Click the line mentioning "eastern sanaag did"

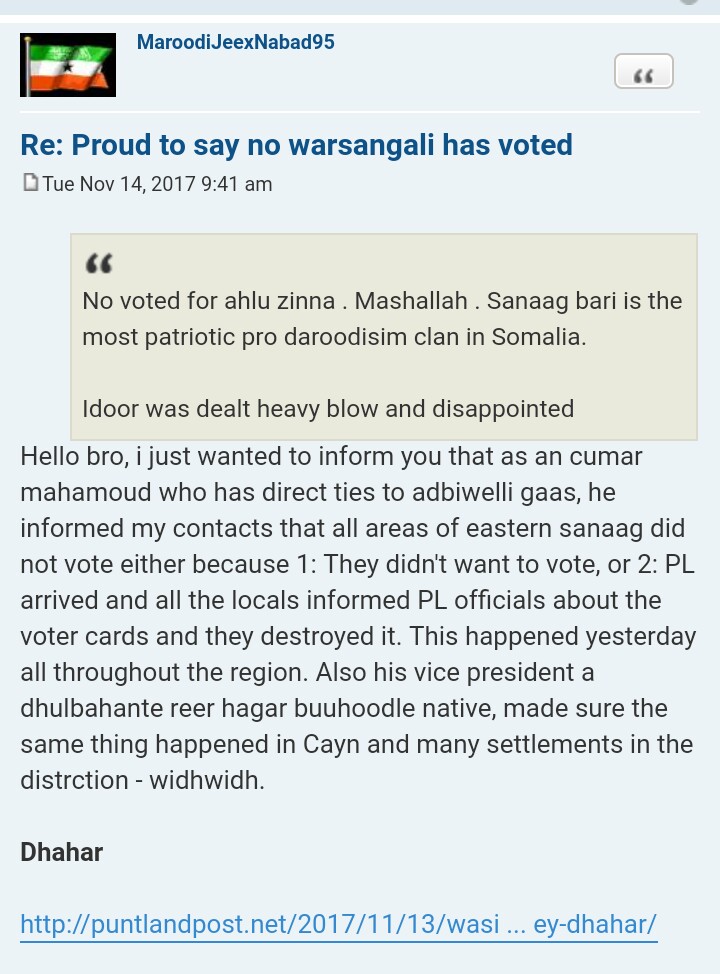pyautogui.click(x=352, y=529)
